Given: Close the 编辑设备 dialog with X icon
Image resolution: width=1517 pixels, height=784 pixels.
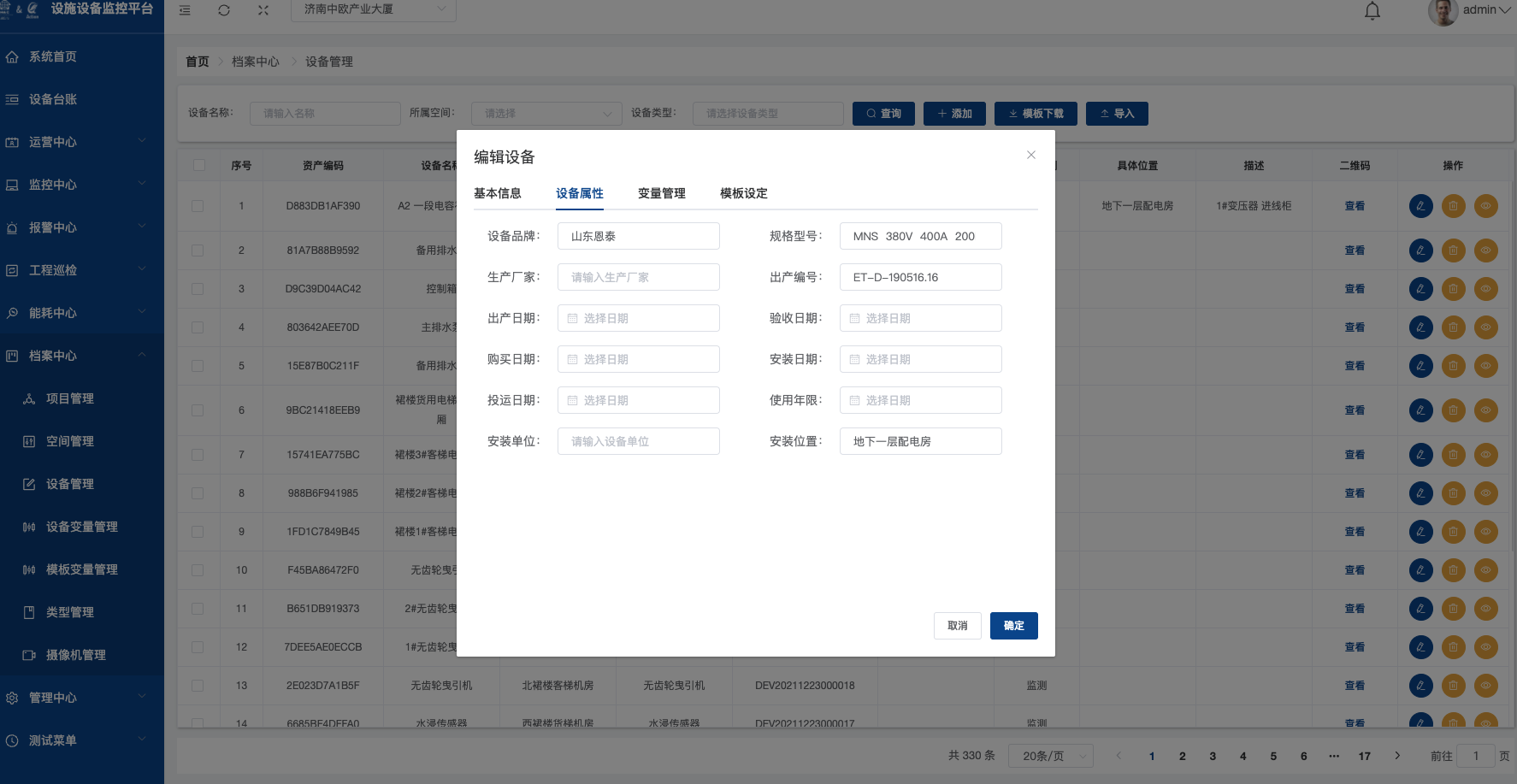Looking at the screenshot, I should tap(1030, 155).
